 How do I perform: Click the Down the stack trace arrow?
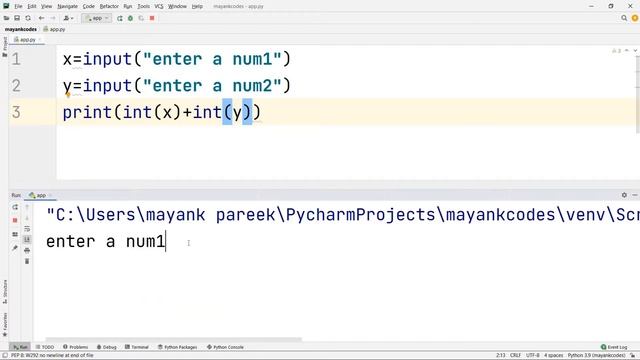tap(27, 218)
